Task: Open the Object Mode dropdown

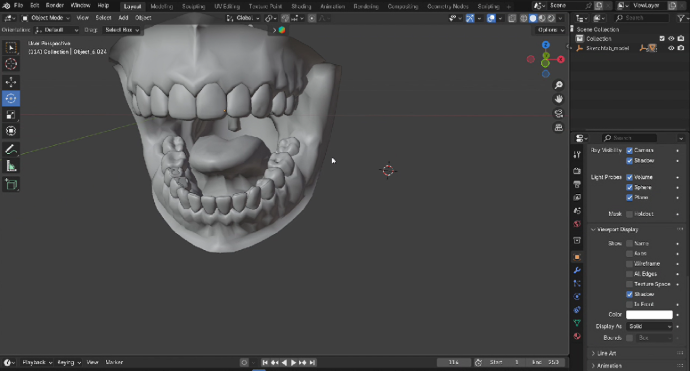Action: click(46, 18)
